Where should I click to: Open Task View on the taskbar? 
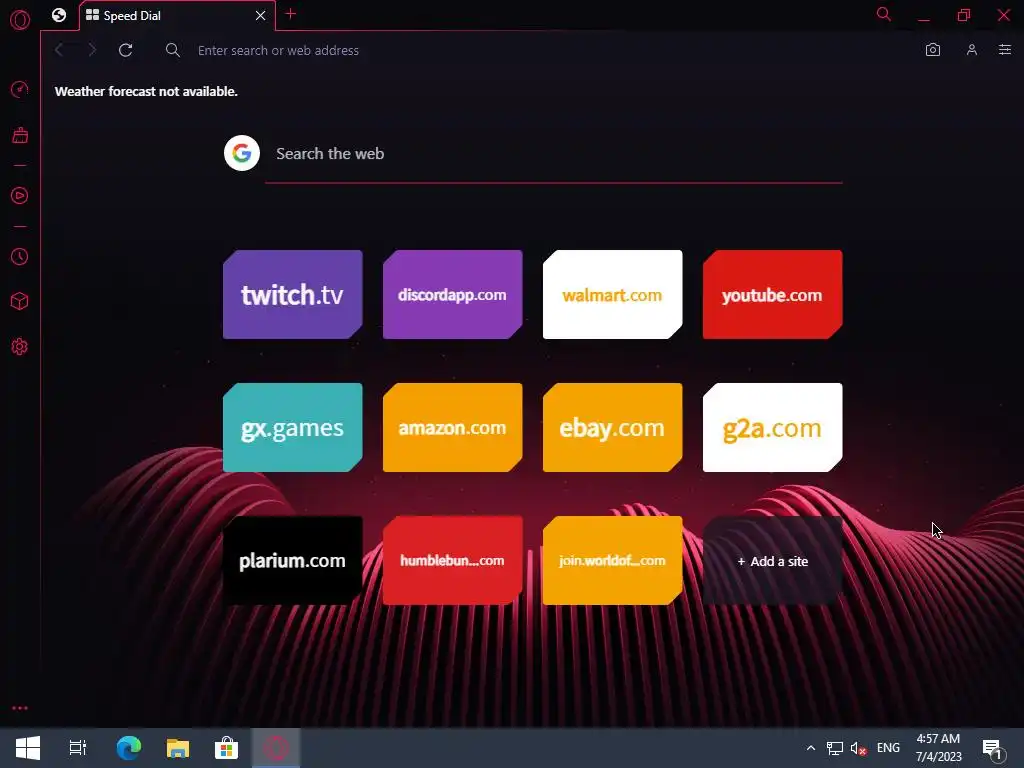(x=78, y=748)
